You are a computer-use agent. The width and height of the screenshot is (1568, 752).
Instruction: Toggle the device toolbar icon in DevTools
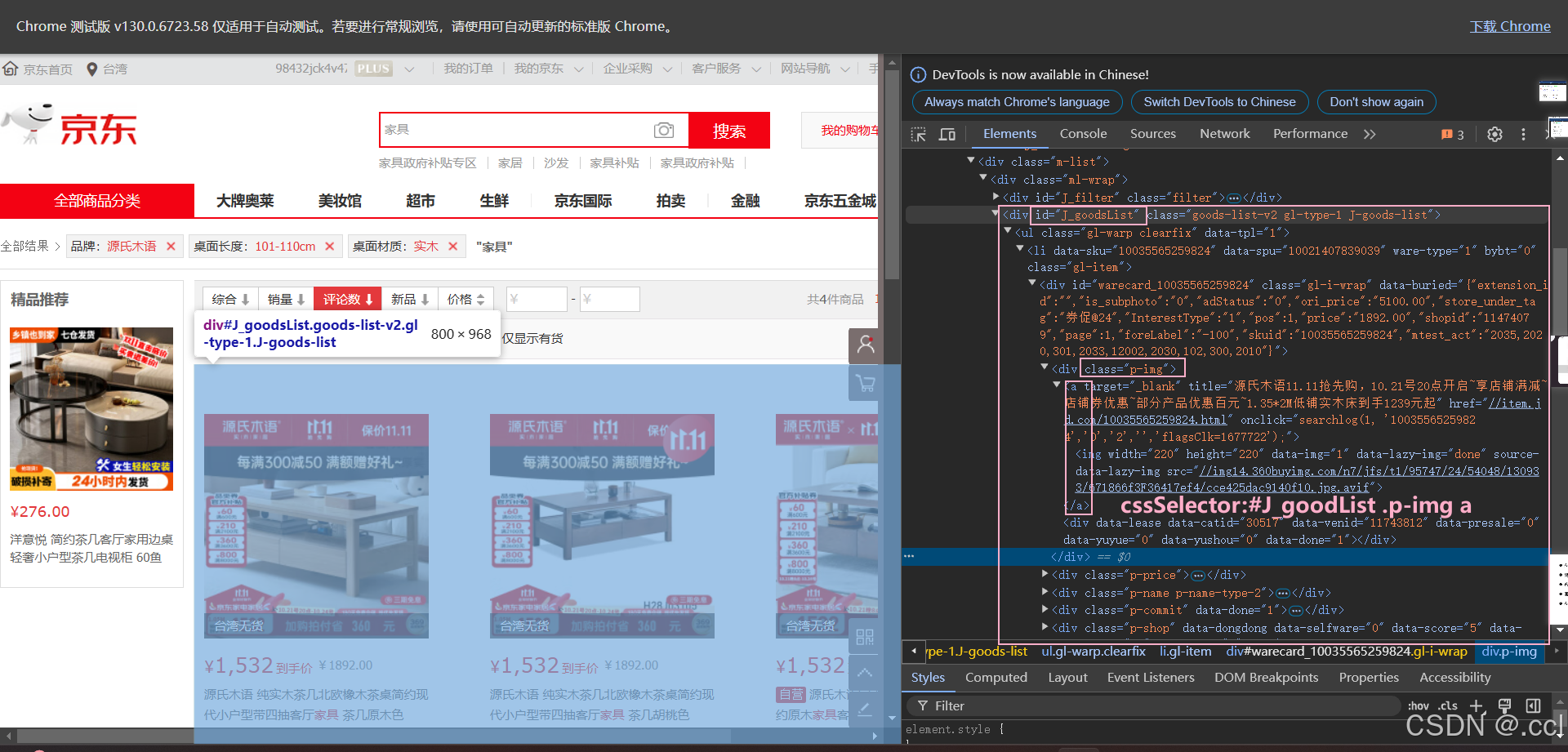click(947, 134)
